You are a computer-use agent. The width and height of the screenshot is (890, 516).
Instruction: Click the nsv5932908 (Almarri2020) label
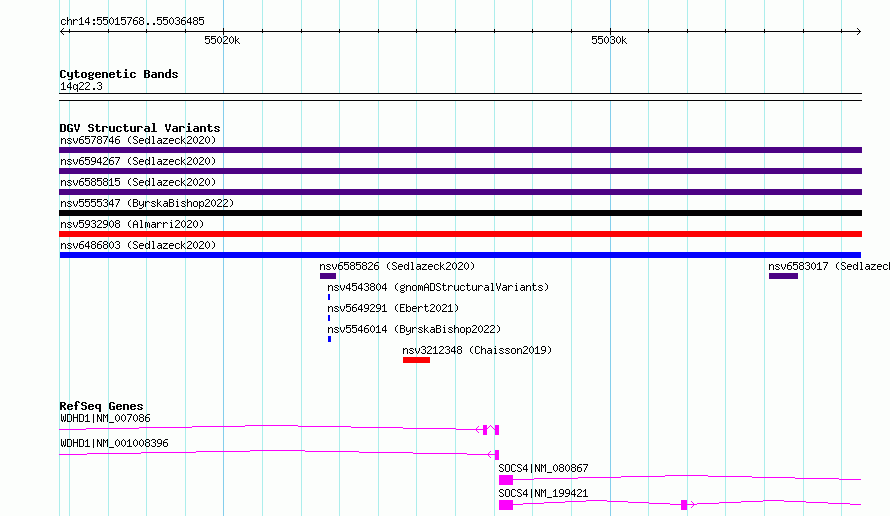pyautogui.click(x=132, y=224)
